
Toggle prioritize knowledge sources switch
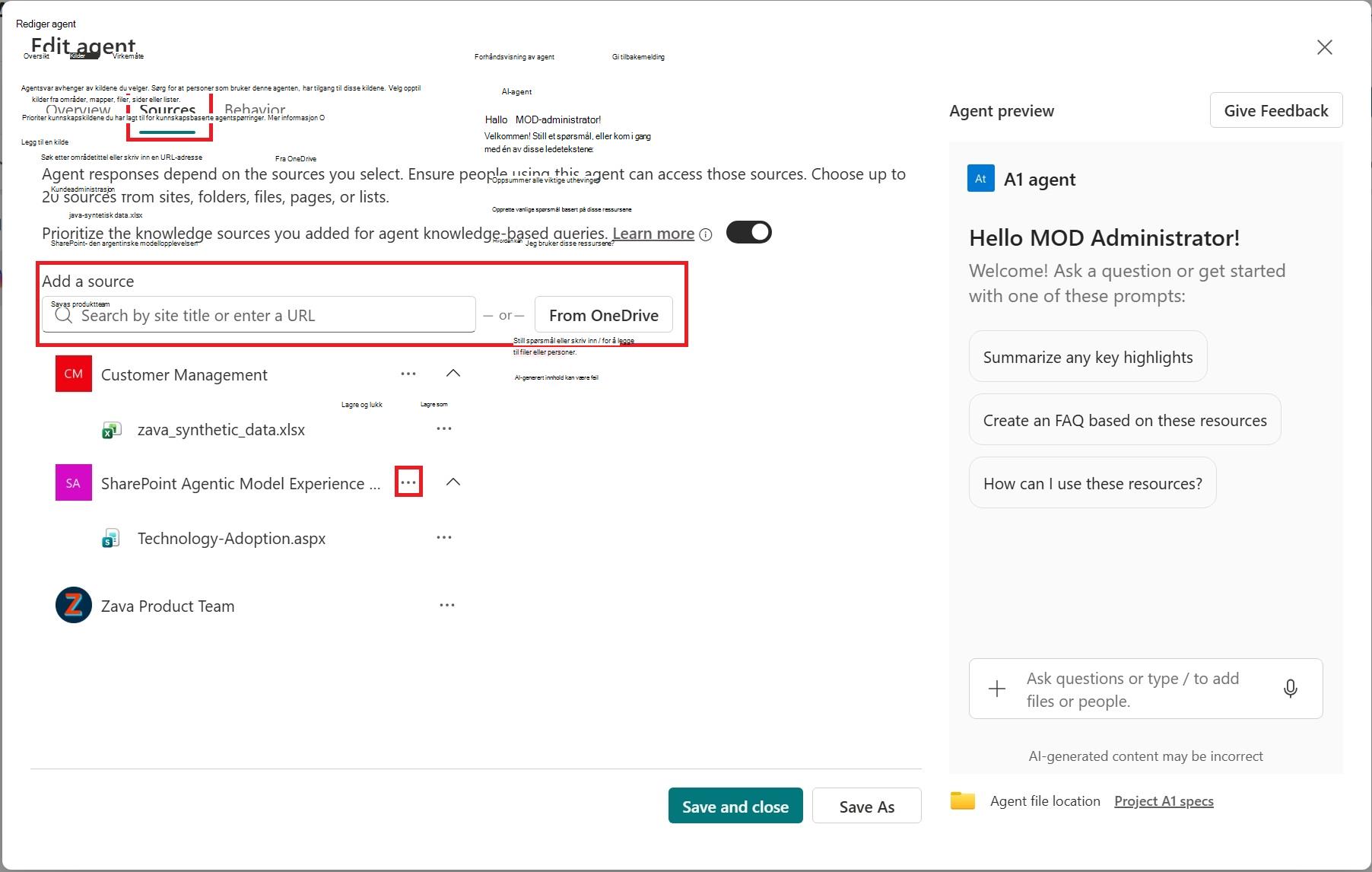(x=748, y=232)
